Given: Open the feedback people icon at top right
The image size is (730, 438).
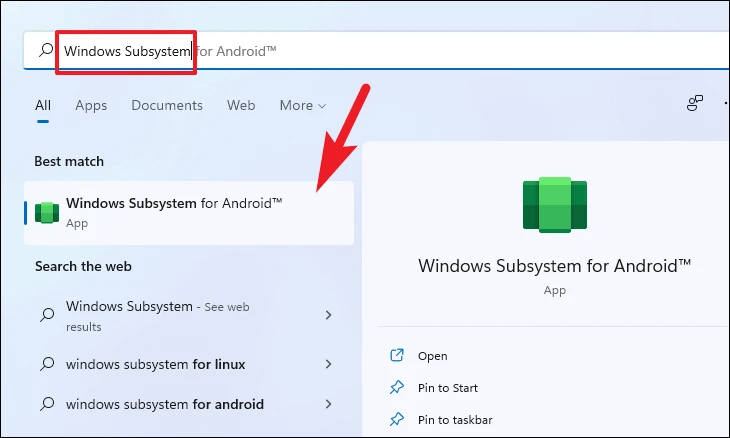Looking at the screenshot, I should [x=695, y=103].
